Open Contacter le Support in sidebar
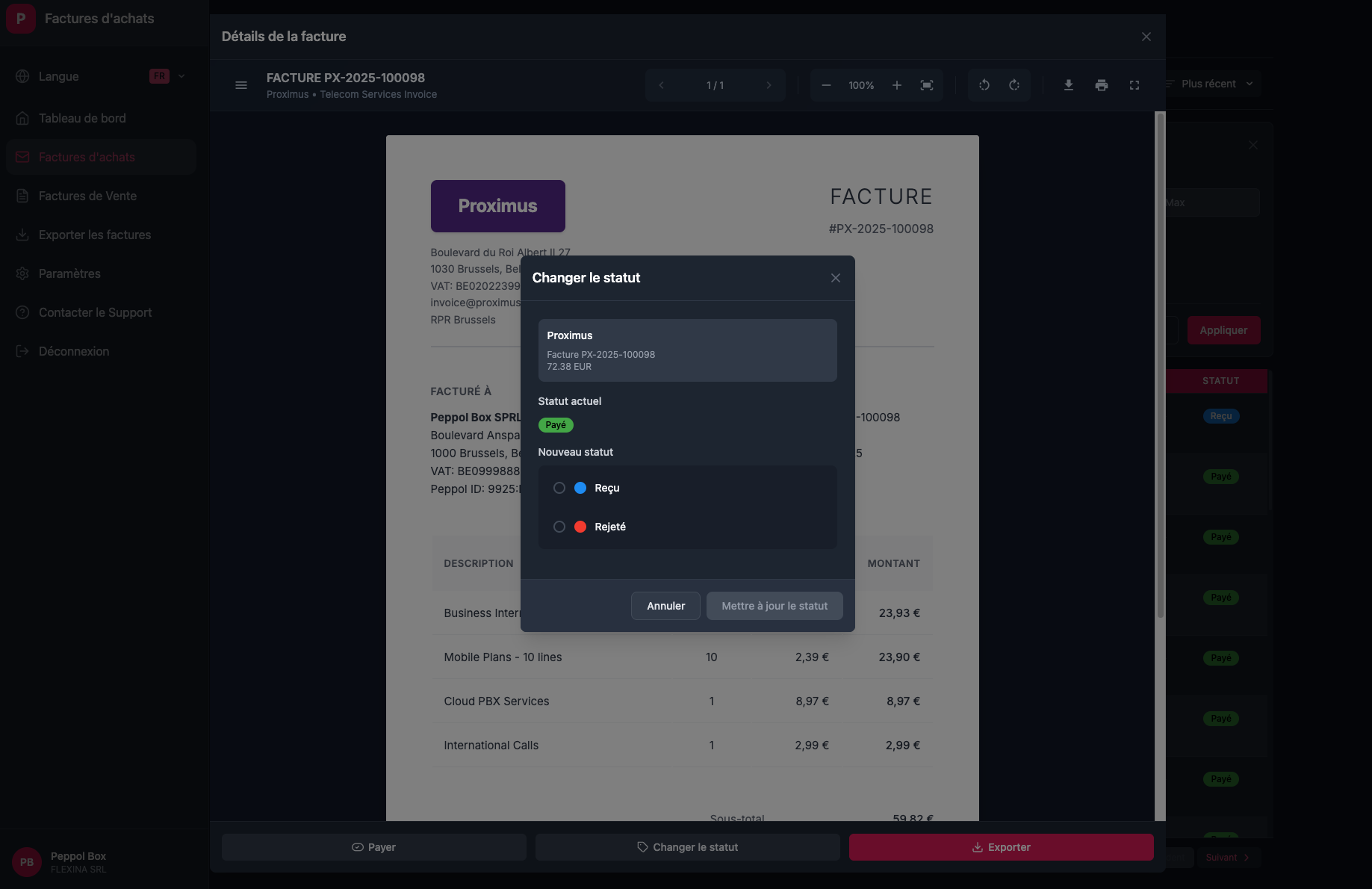1372x889 pixels. [101, 312]
